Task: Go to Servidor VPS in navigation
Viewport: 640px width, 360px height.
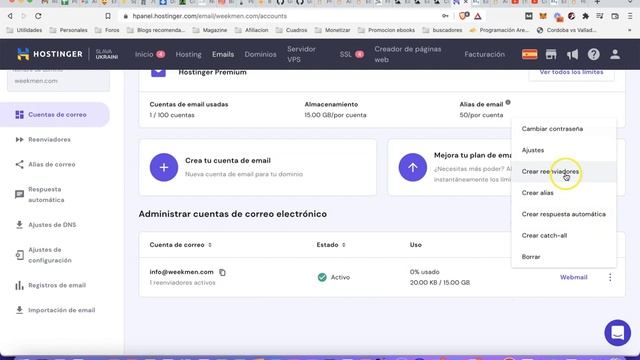Action: pos(301,54)
